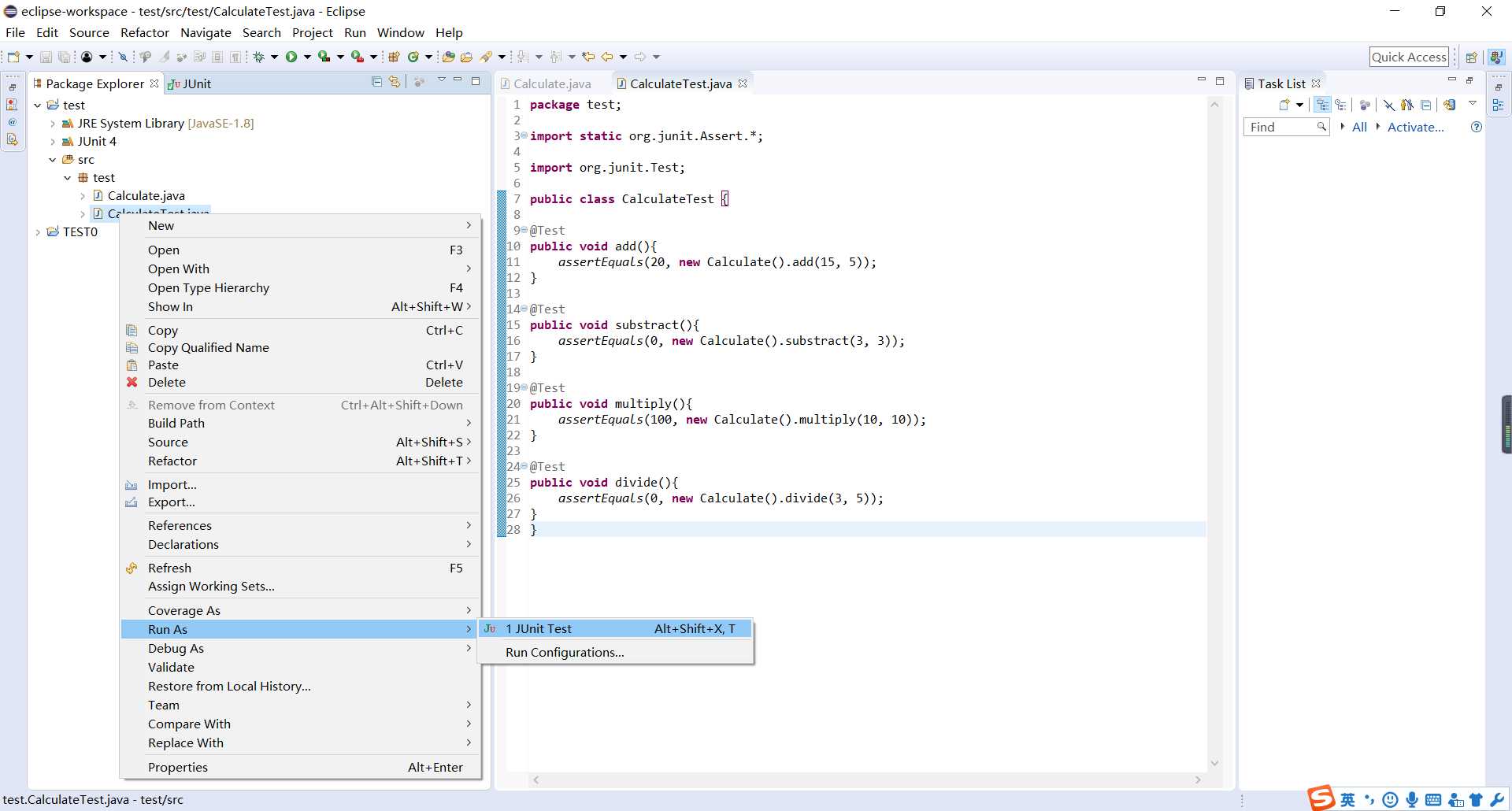Toggle Scheduled presentation in Task List
This screenshot has width=1512, height=811.
1340,105
